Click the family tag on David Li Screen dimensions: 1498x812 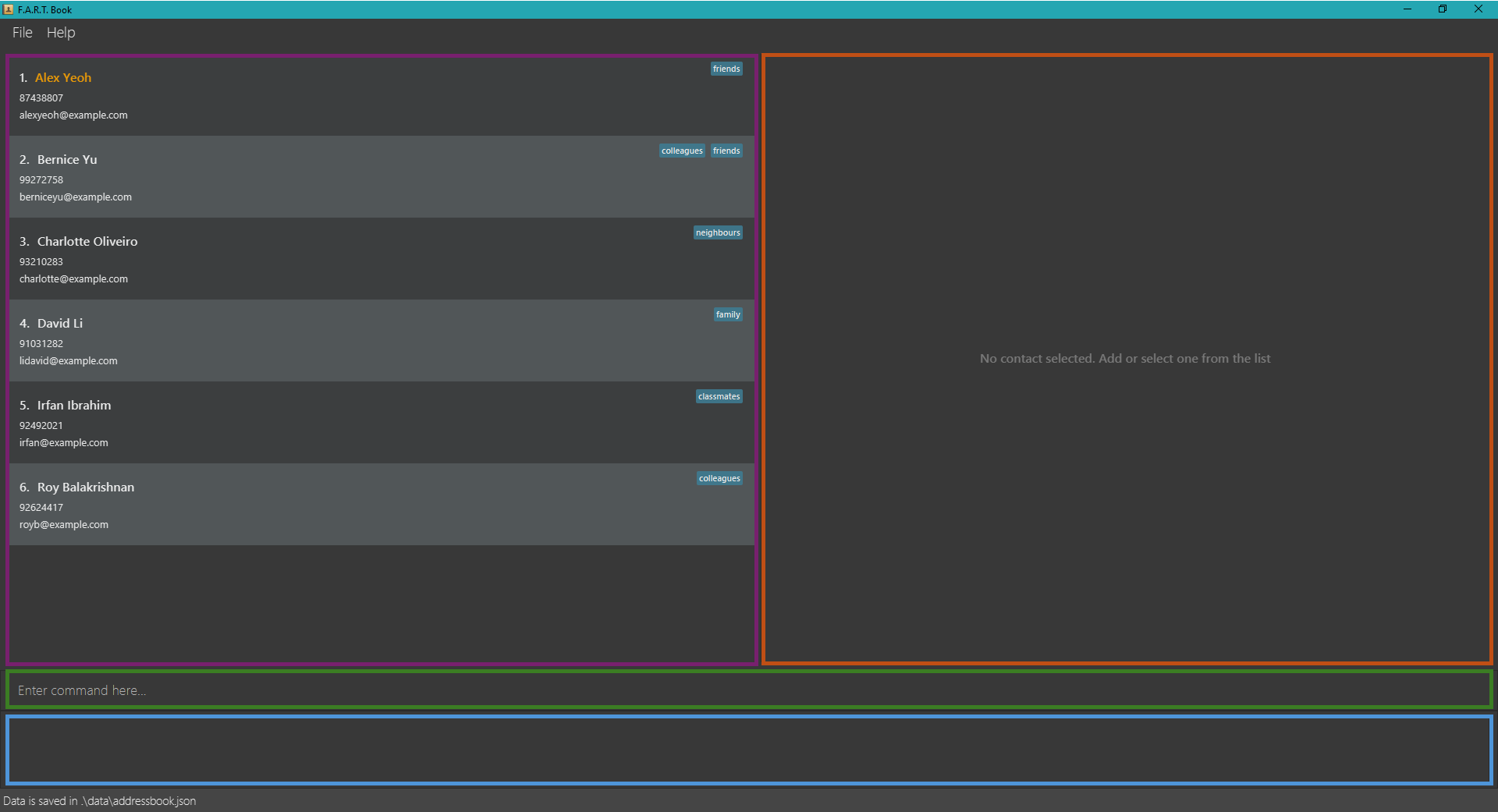(728, 314)
